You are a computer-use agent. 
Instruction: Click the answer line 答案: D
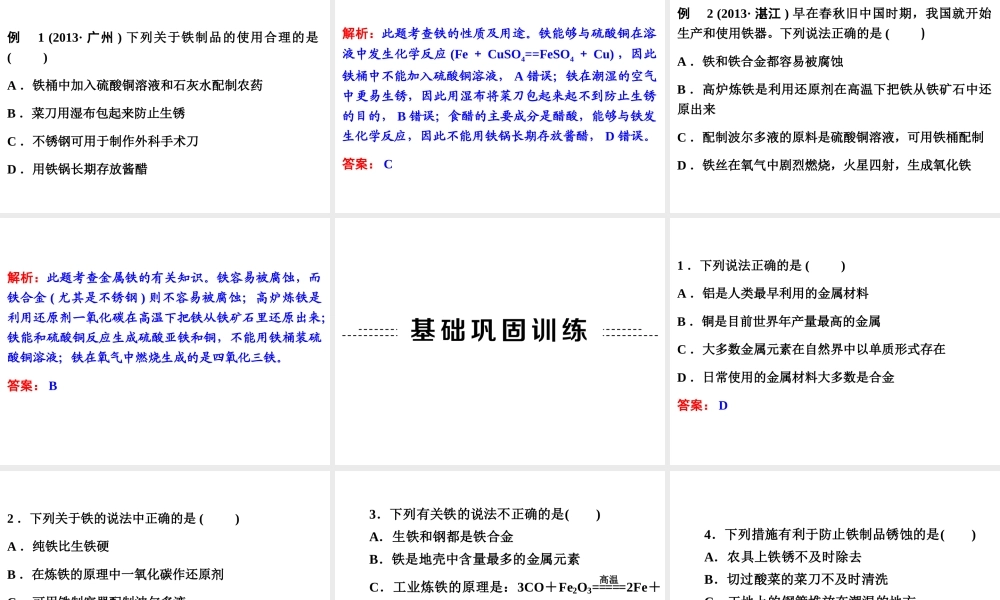click(702, 406)
